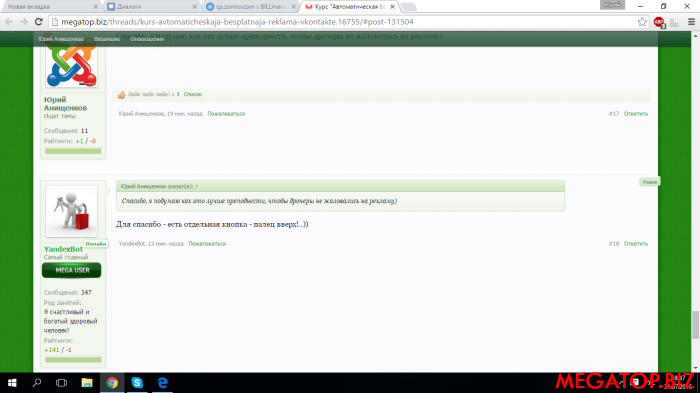
Task: Click YandexBot's avatar thumbnail
Action: (x=71, y=211)
